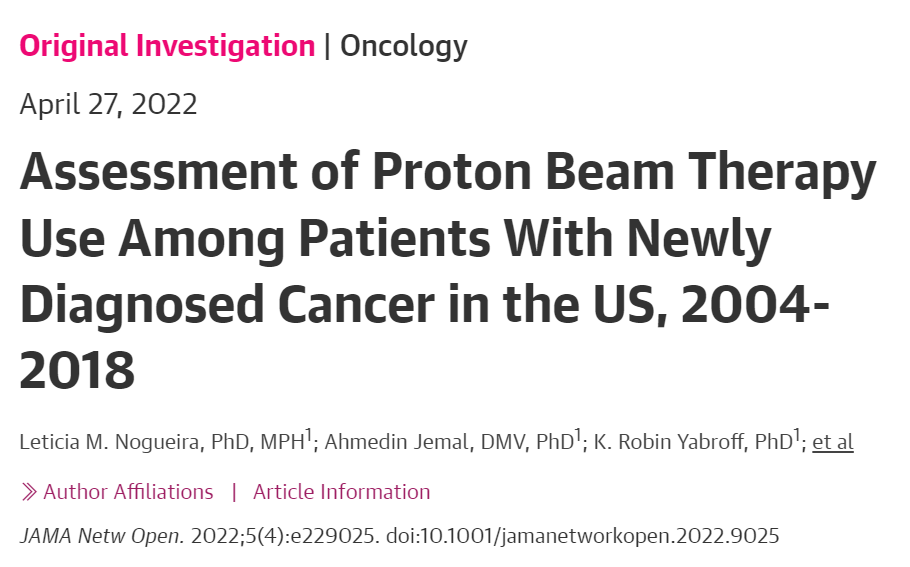The image size is (910, 567).
Task: Go to the Oncology topic link
Action: (x=404, y=46)
